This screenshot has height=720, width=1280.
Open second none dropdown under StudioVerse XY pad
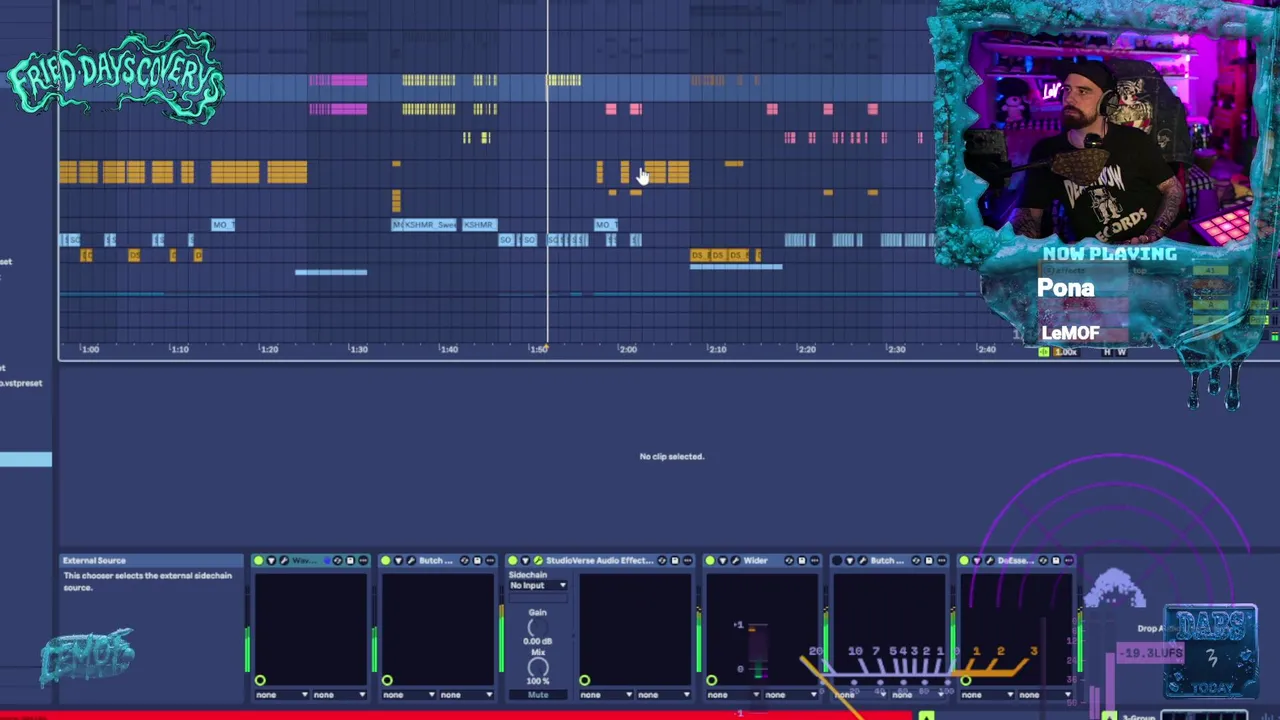click(663, 694)
